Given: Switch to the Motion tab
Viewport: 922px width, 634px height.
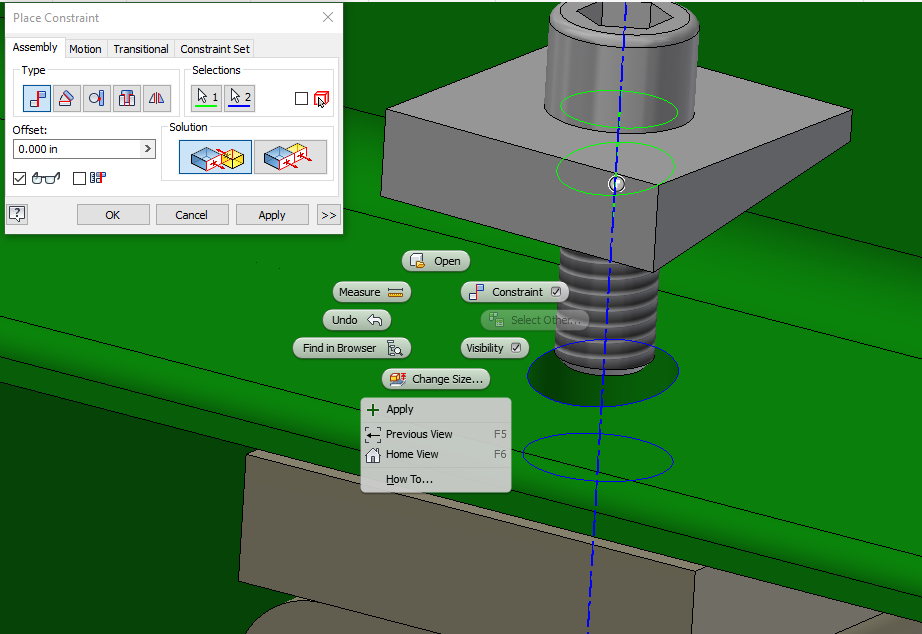Looking at the screenshot, I should click(86, 48).
